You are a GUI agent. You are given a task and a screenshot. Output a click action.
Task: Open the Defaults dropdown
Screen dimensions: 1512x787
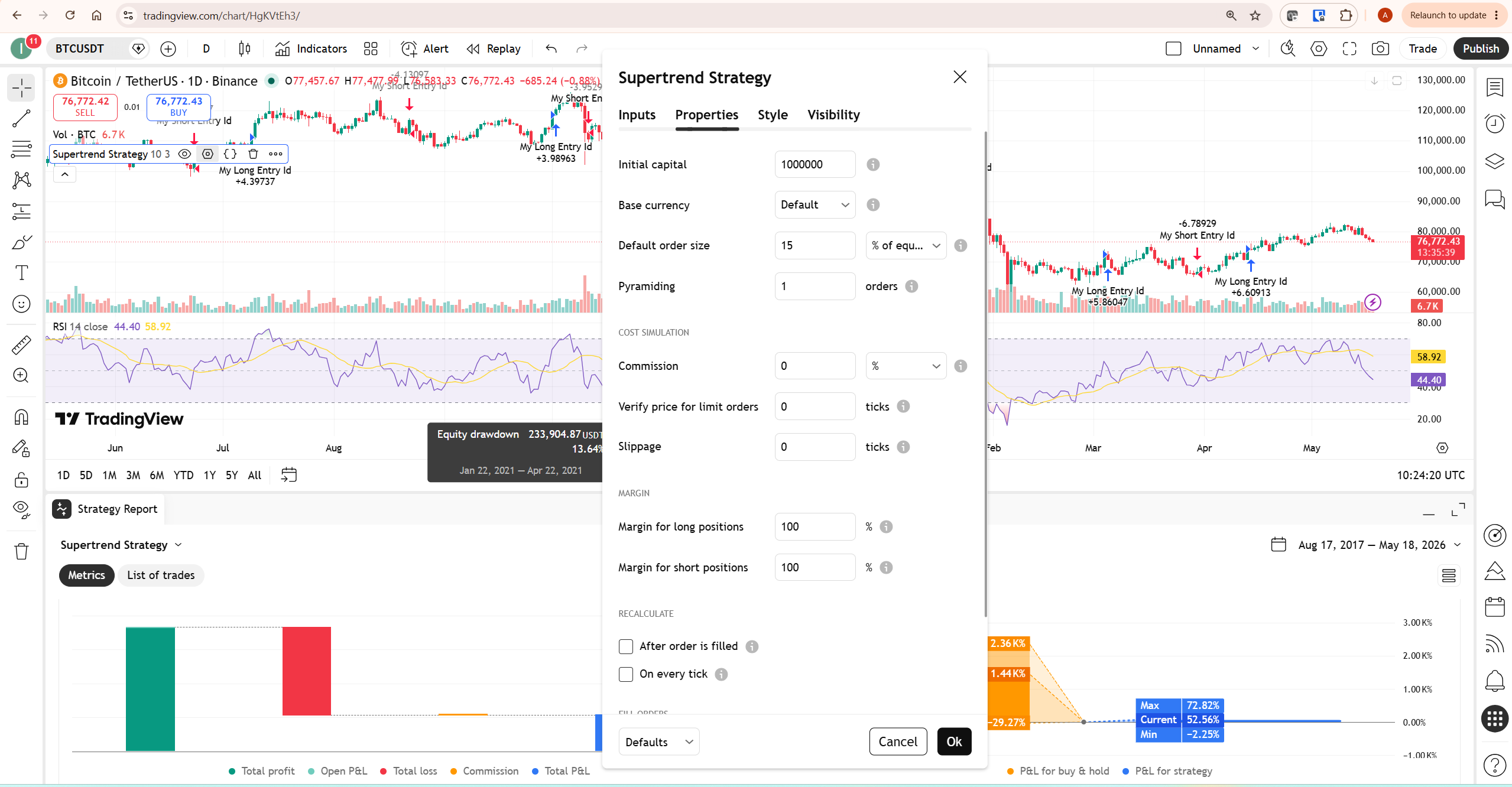tap(658, 742)
